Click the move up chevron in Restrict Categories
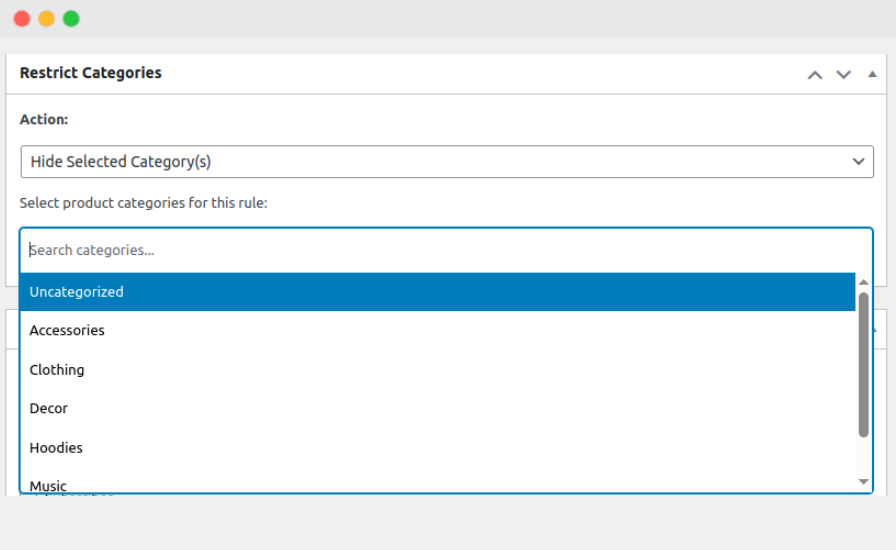 click(815, 75)
